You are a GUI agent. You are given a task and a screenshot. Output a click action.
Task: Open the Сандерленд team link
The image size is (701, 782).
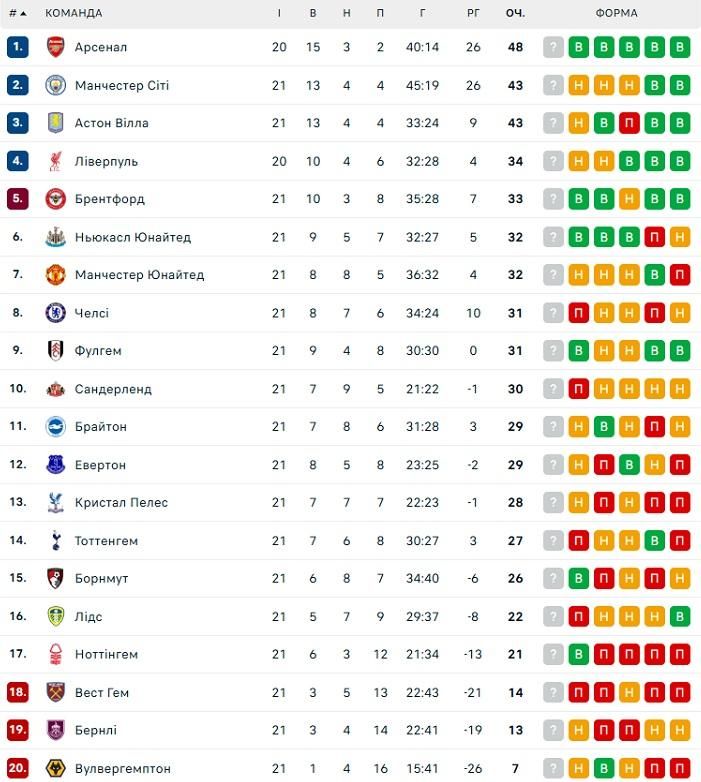[x=113, y=389]
